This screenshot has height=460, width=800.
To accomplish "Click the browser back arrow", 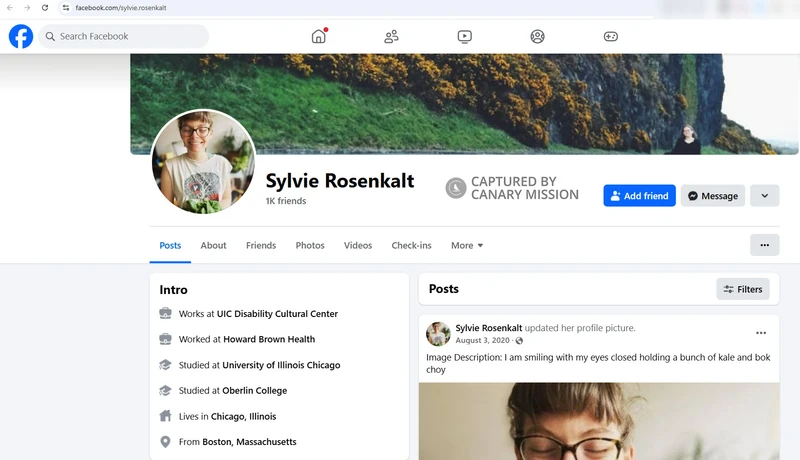I will (10, 8).
